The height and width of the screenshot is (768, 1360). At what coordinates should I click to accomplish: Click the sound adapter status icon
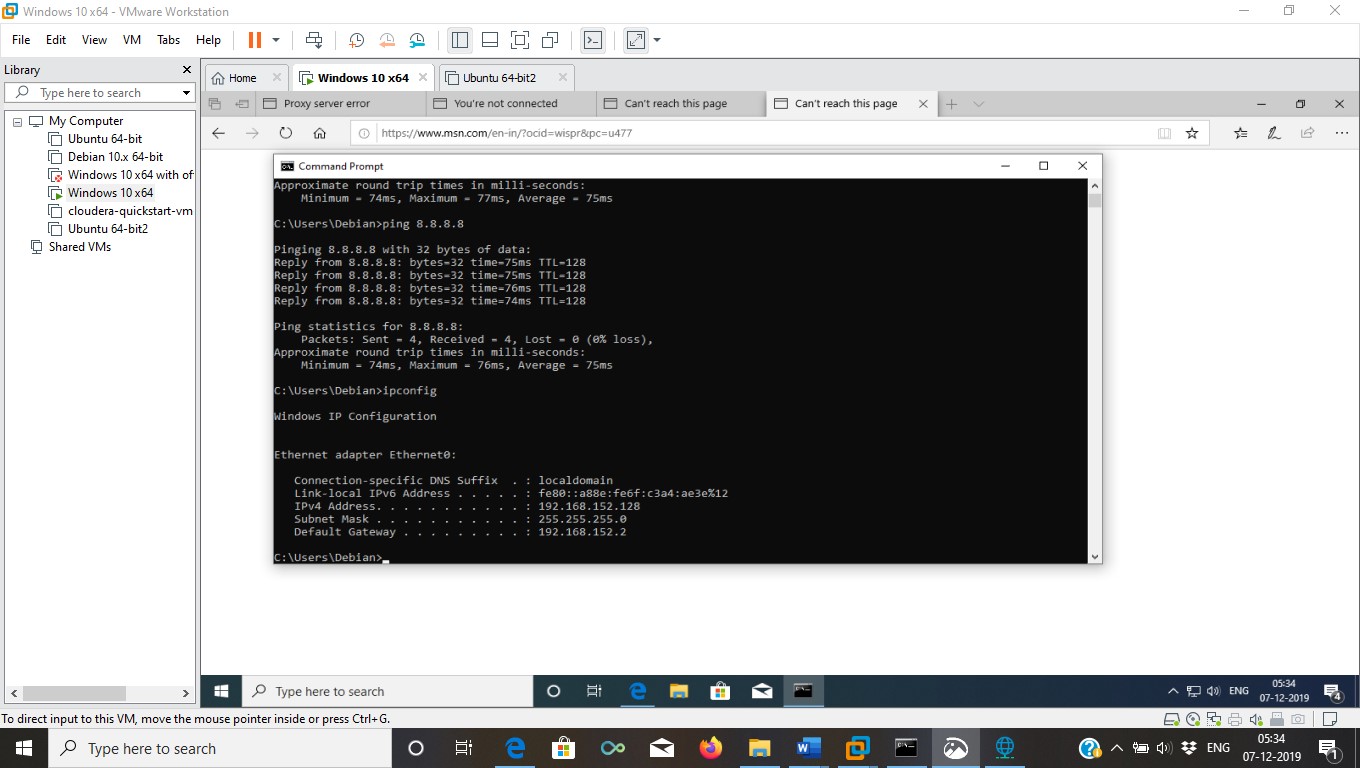(1256, 719)
